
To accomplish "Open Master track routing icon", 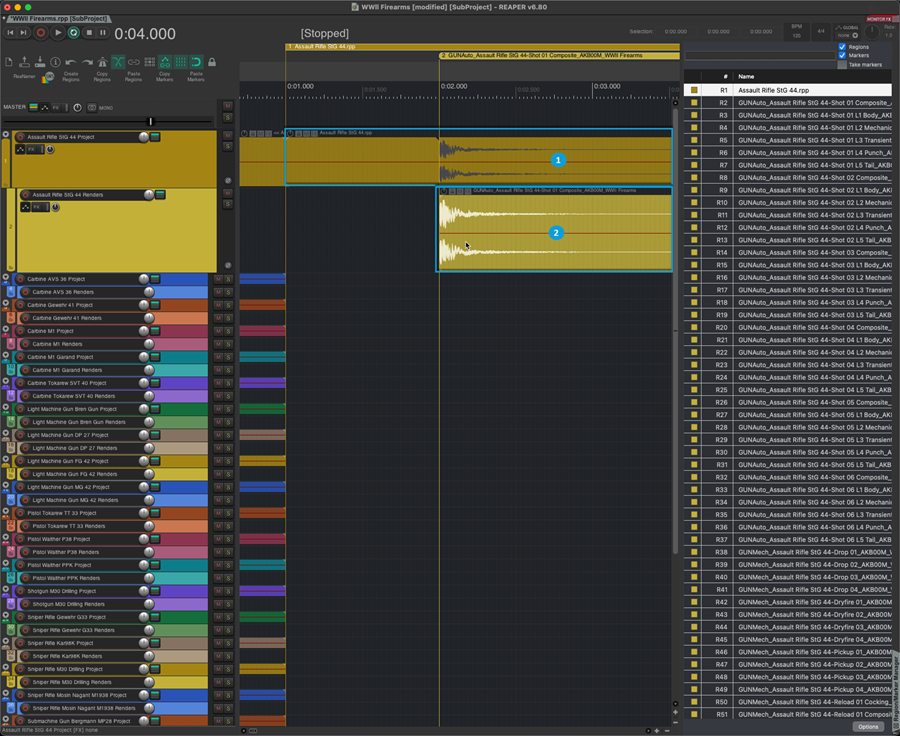I will pos(33,107).
